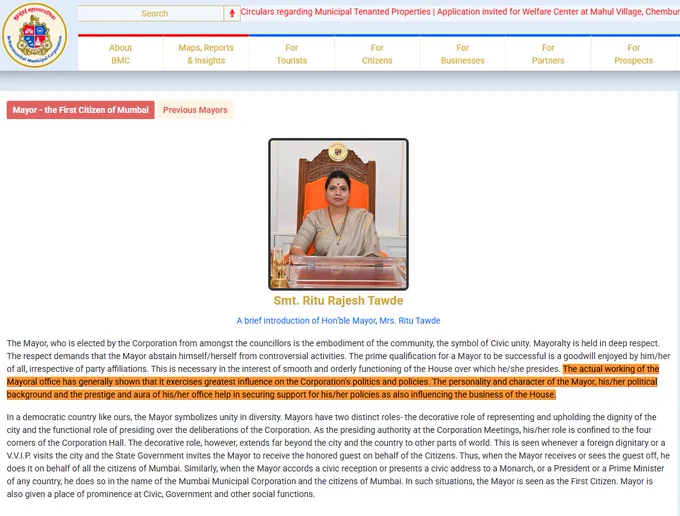Open the For Prospects menu
Image resolution: width=680 pixels, height=516 pixels.
pyautogui.click(x=633, y=54)
